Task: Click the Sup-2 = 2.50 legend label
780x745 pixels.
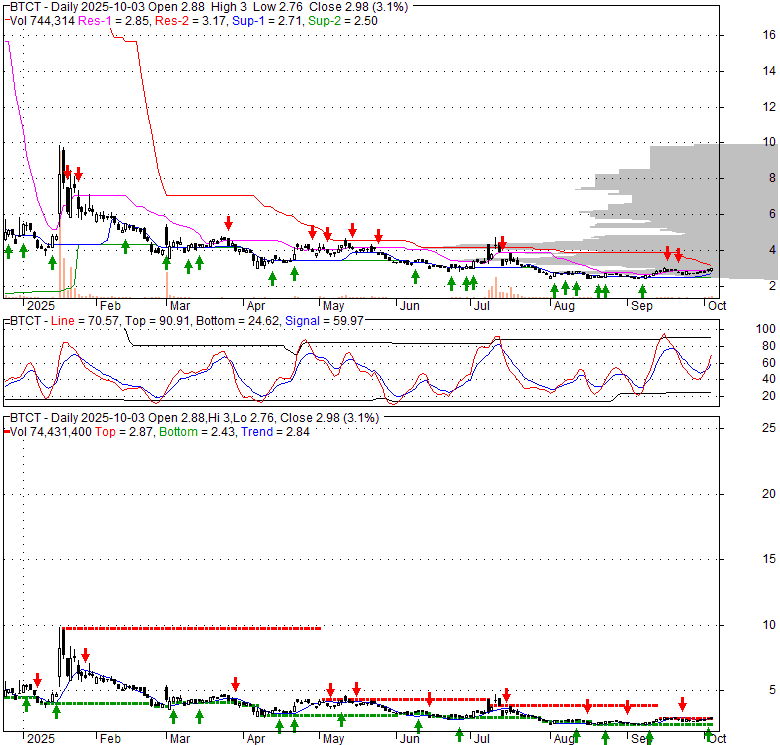Action: [x=343, y=21]
